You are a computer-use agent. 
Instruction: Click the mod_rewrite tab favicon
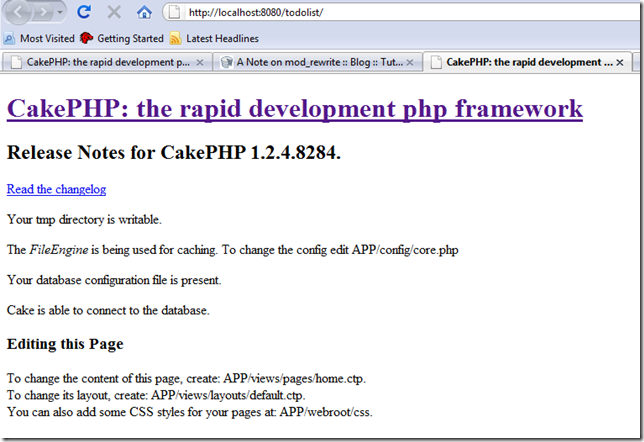pos(226,62)
